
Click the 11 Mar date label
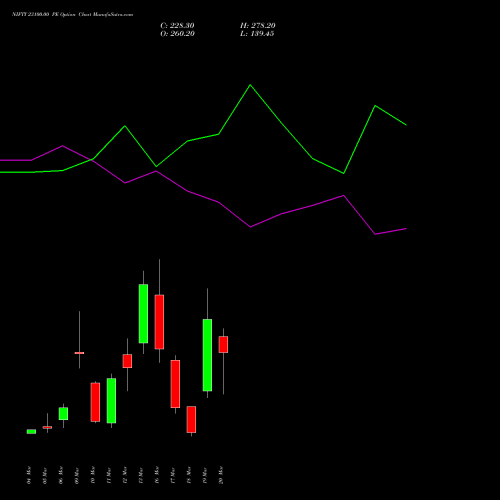coord(109,475)
